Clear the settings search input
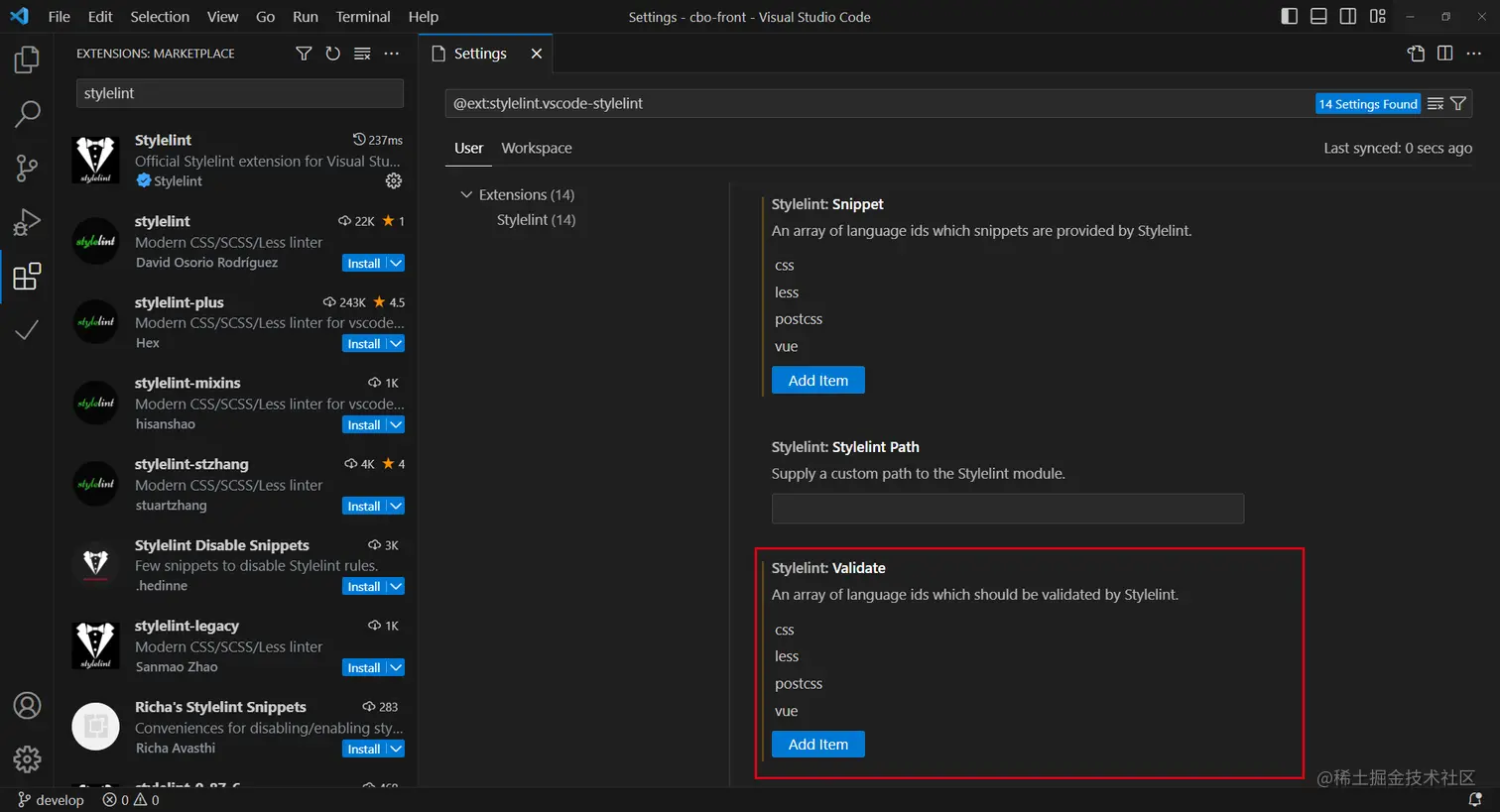1500x812 pixels. (x=1436, y=104)
